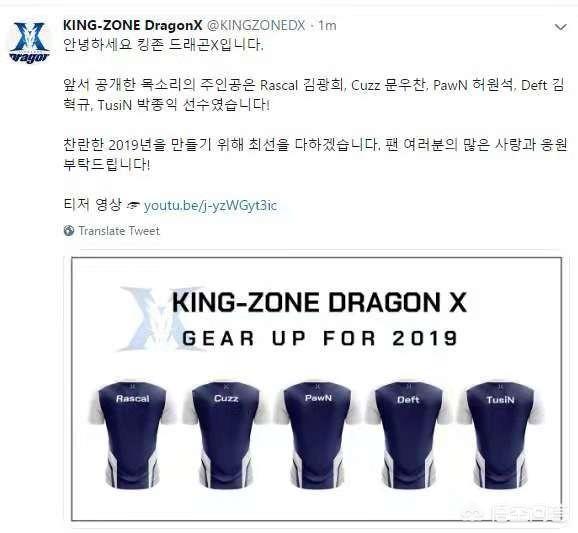The width and height of the screenshot is (578, 533).
Task: Click the tweet line mentioning 2019년
Action: pos(315,145)
